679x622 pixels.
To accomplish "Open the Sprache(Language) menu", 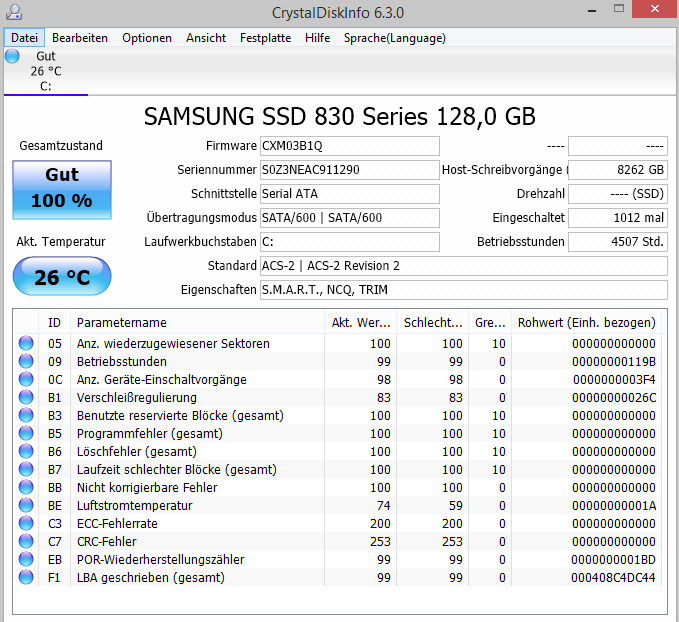I will pos(394,38).
